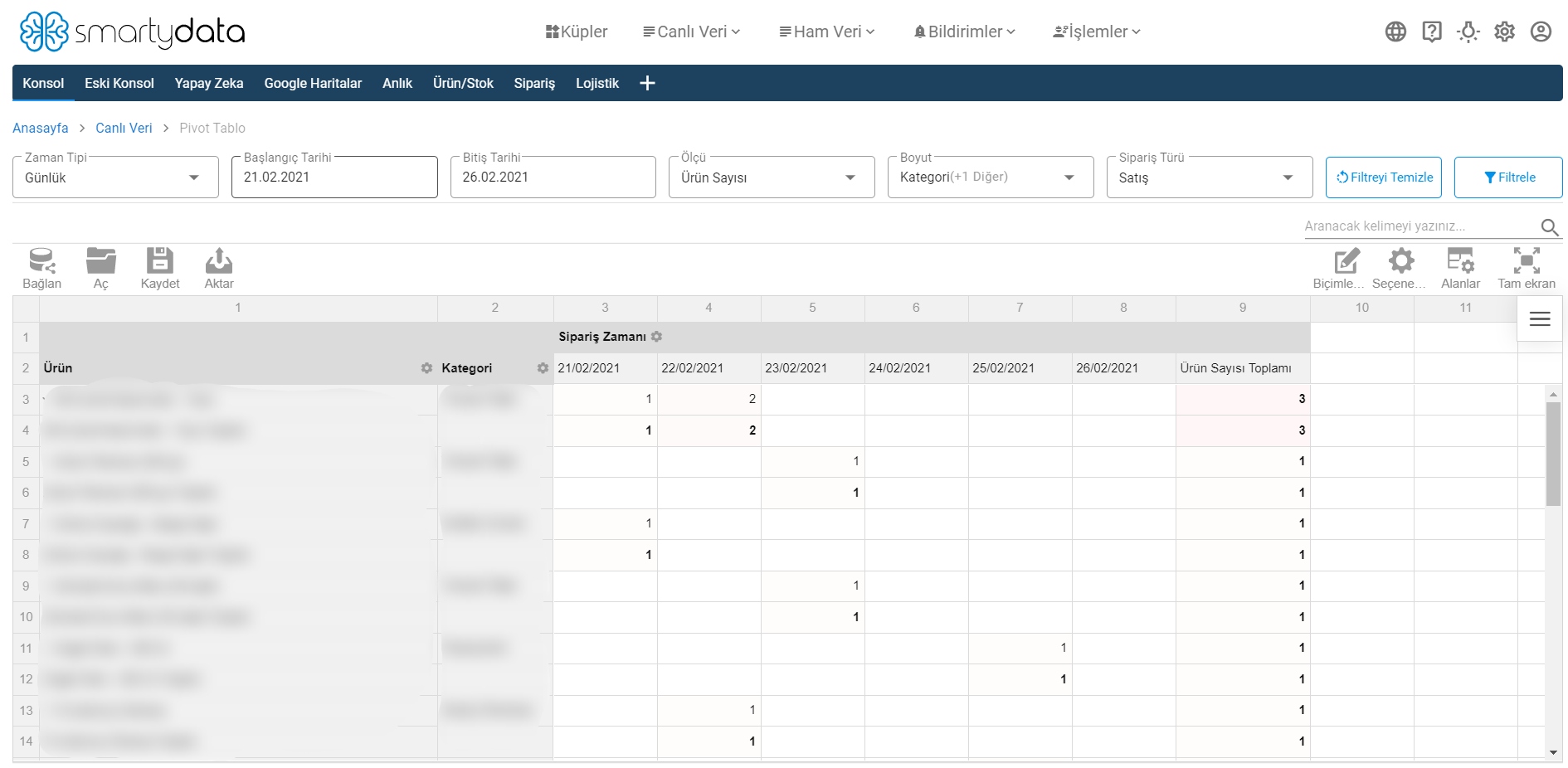Image resolution: width=1568 pixels, height=768 pixels.
Task: Select the Ürün header cell
Action: [x=238, y=368]
